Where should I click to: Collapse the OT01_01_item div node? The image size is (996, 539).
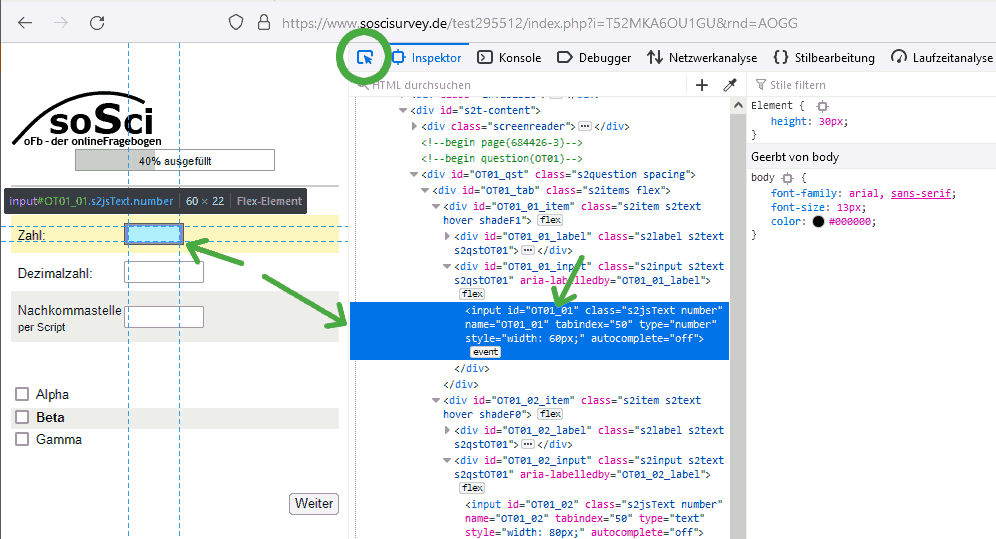(436, 206)
